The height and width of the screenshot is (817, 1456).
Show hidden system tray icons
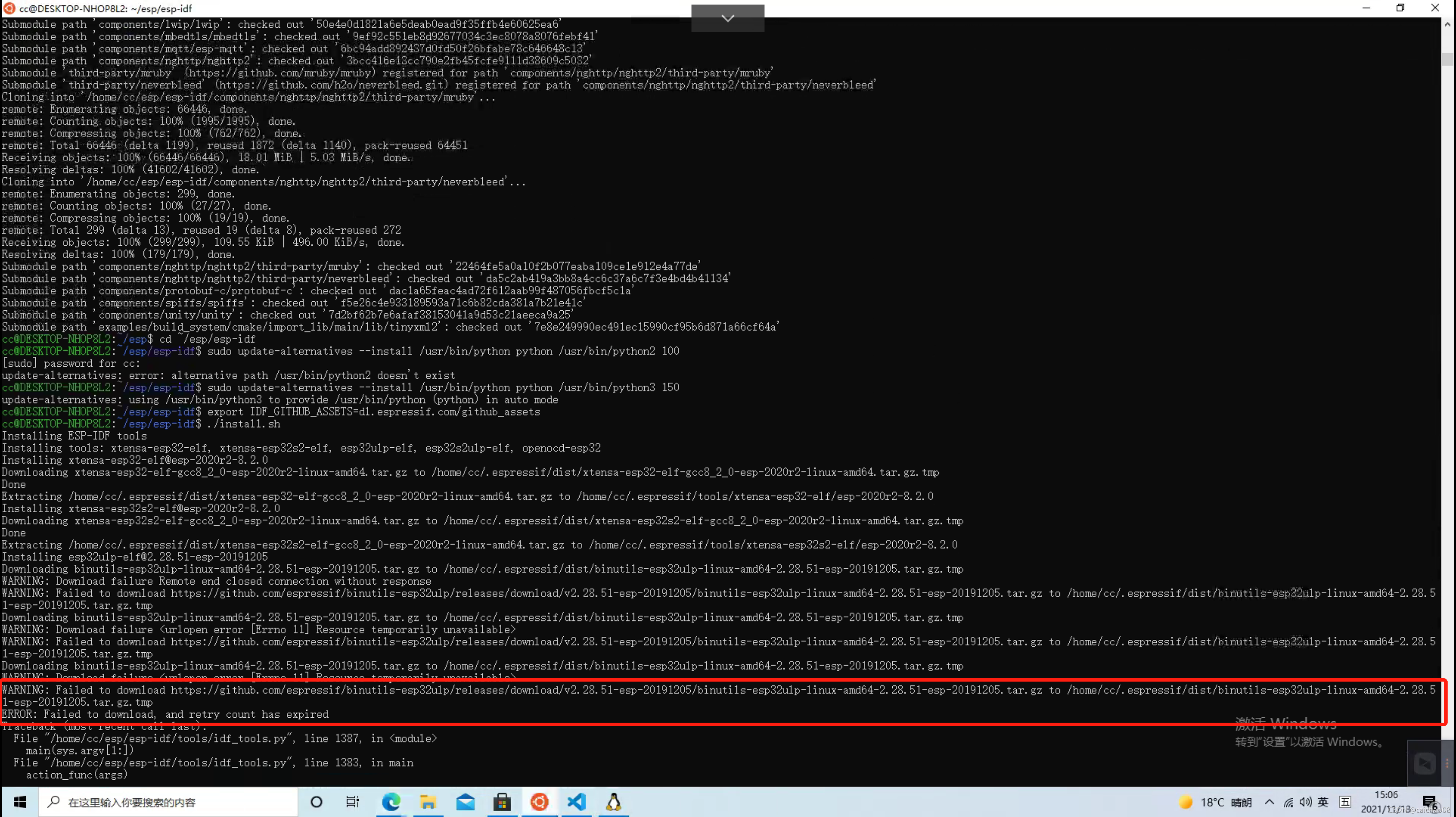tap(1270, 802)
